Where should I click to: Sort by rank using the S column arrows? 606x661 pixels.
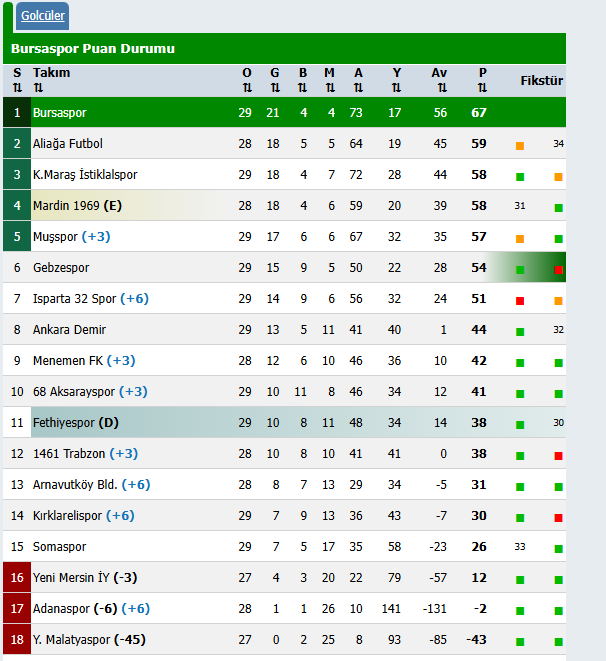16,88
